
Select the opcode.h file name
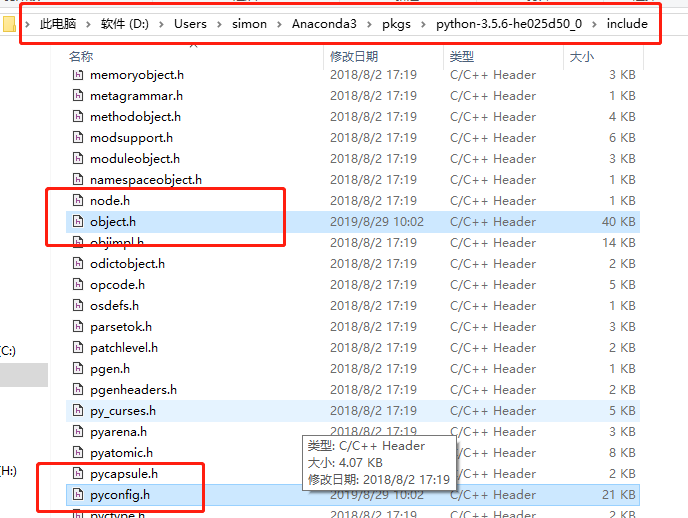point(117,285)
